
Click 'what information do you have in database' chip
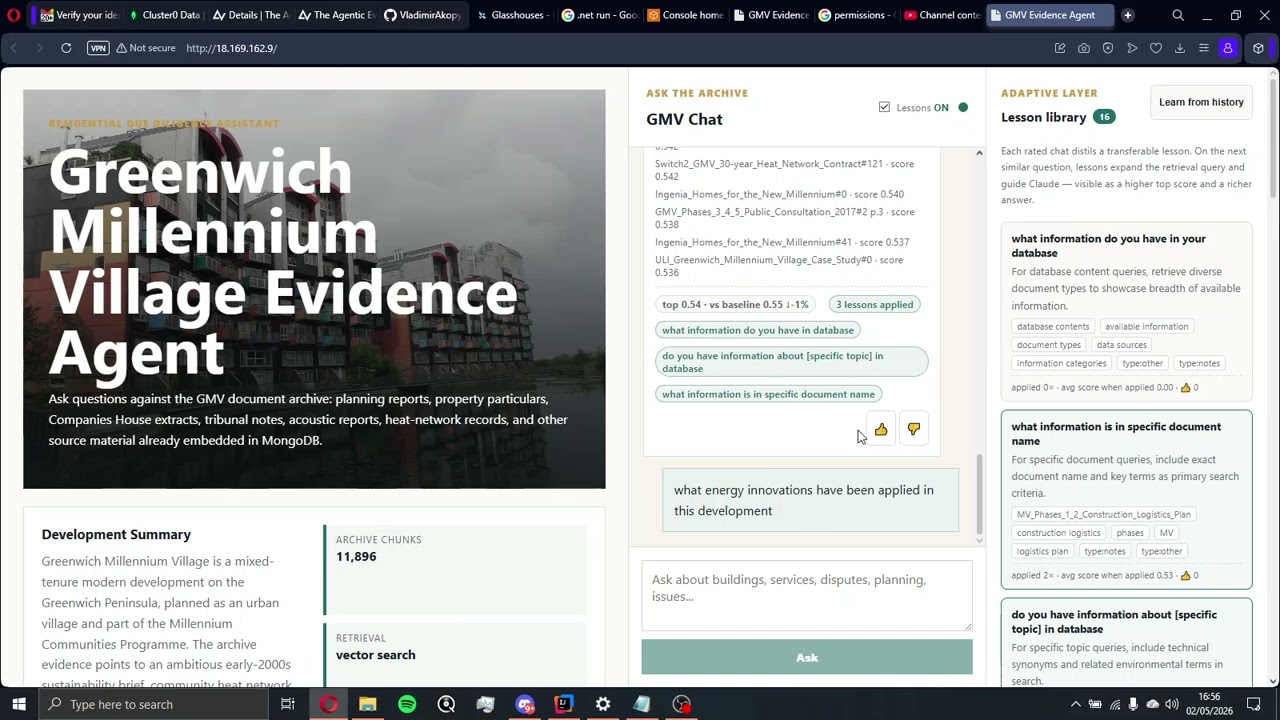coord(758,330)
